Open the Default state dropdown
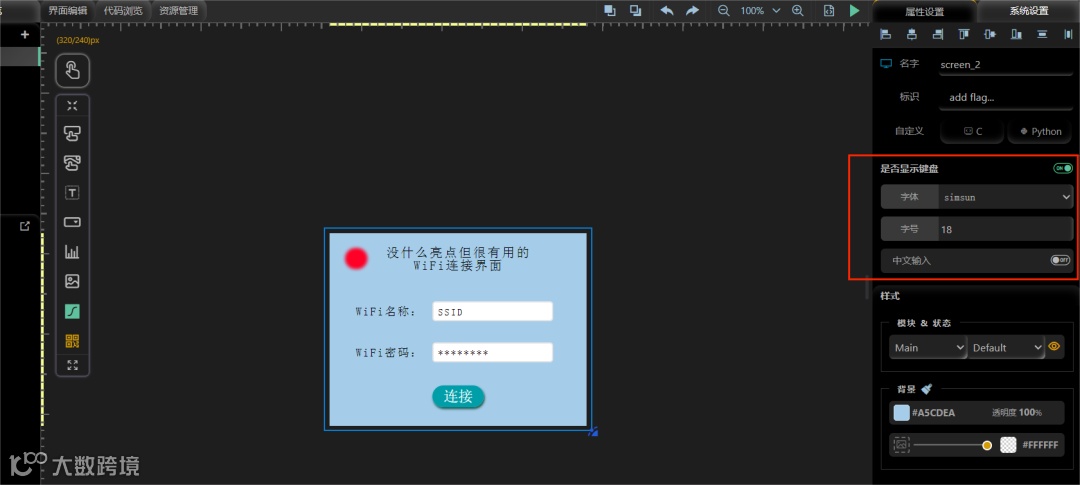Screen dimensions: 1080x485 (x=1006, y=348)
